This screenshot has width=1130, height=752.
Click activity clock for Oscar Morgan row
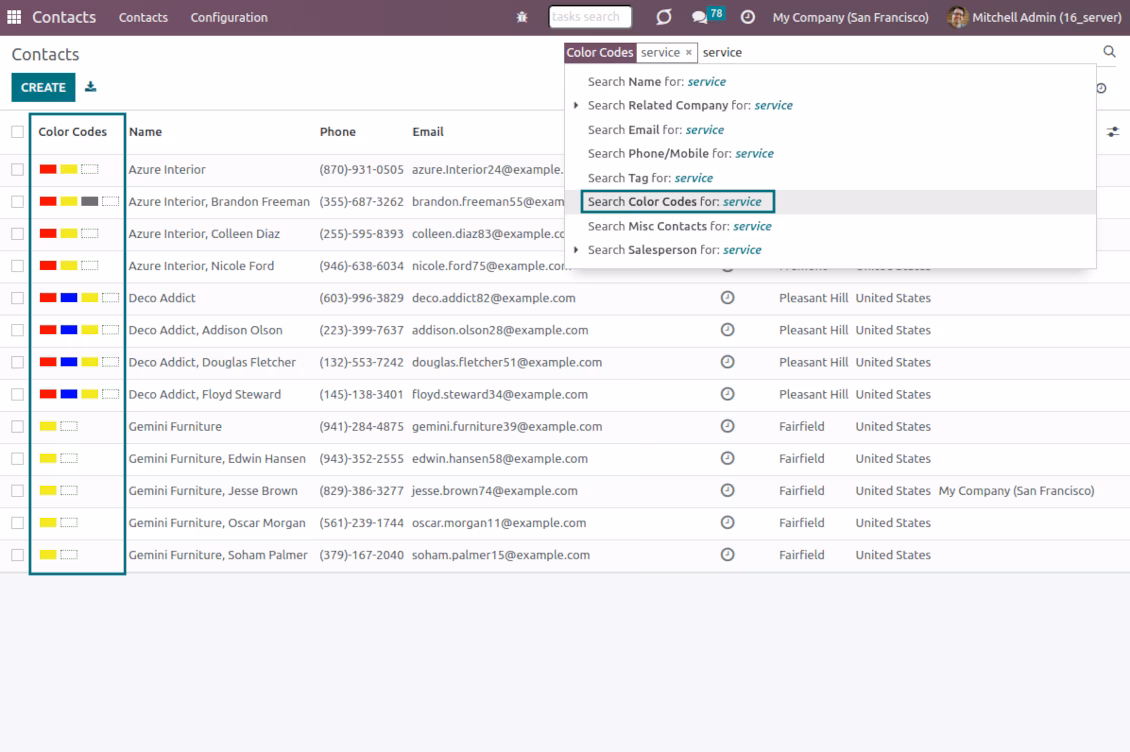click(727, 523)
